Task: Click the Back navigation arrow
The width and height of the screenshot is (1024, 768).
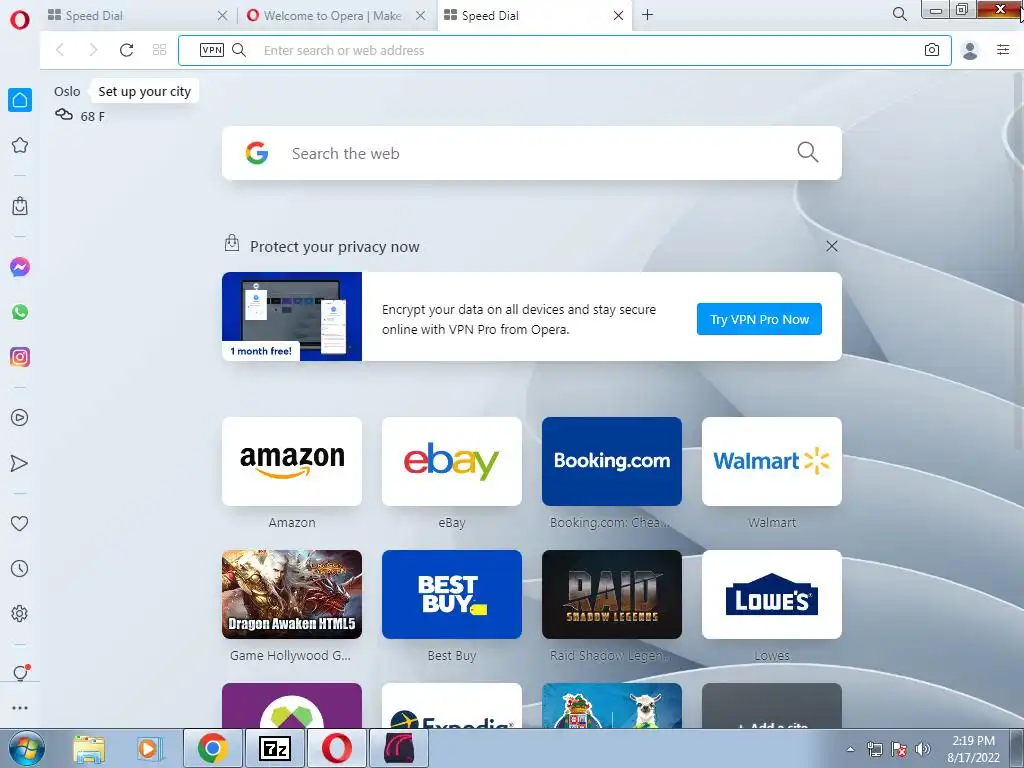Action: point(60,50)
